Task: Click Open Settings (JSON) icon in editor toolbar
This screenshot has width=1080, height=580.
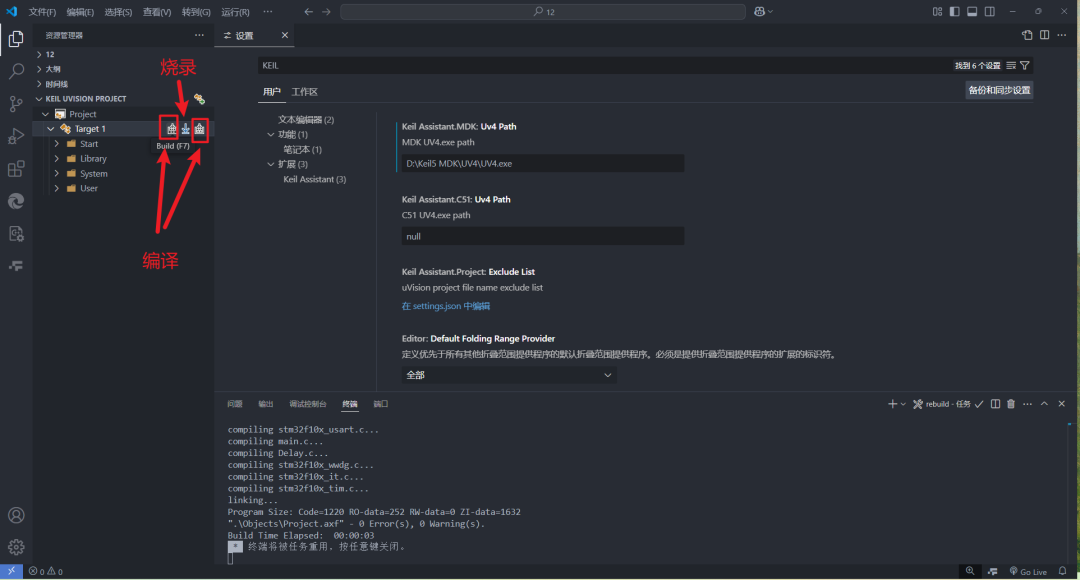Action: coord(1027,35)
